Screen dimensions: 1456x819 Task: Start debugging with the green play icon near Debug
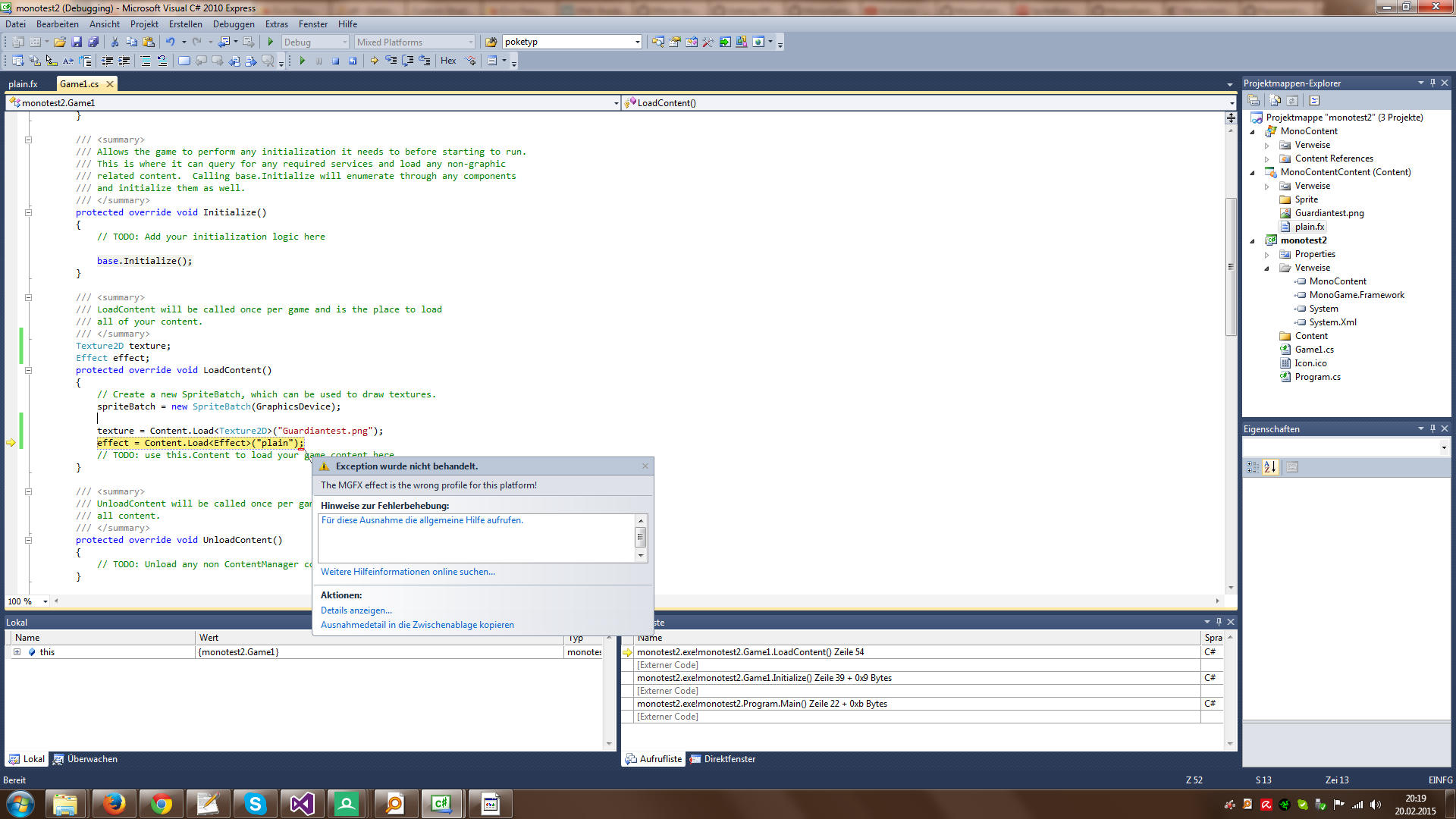(x=271, y=42)
